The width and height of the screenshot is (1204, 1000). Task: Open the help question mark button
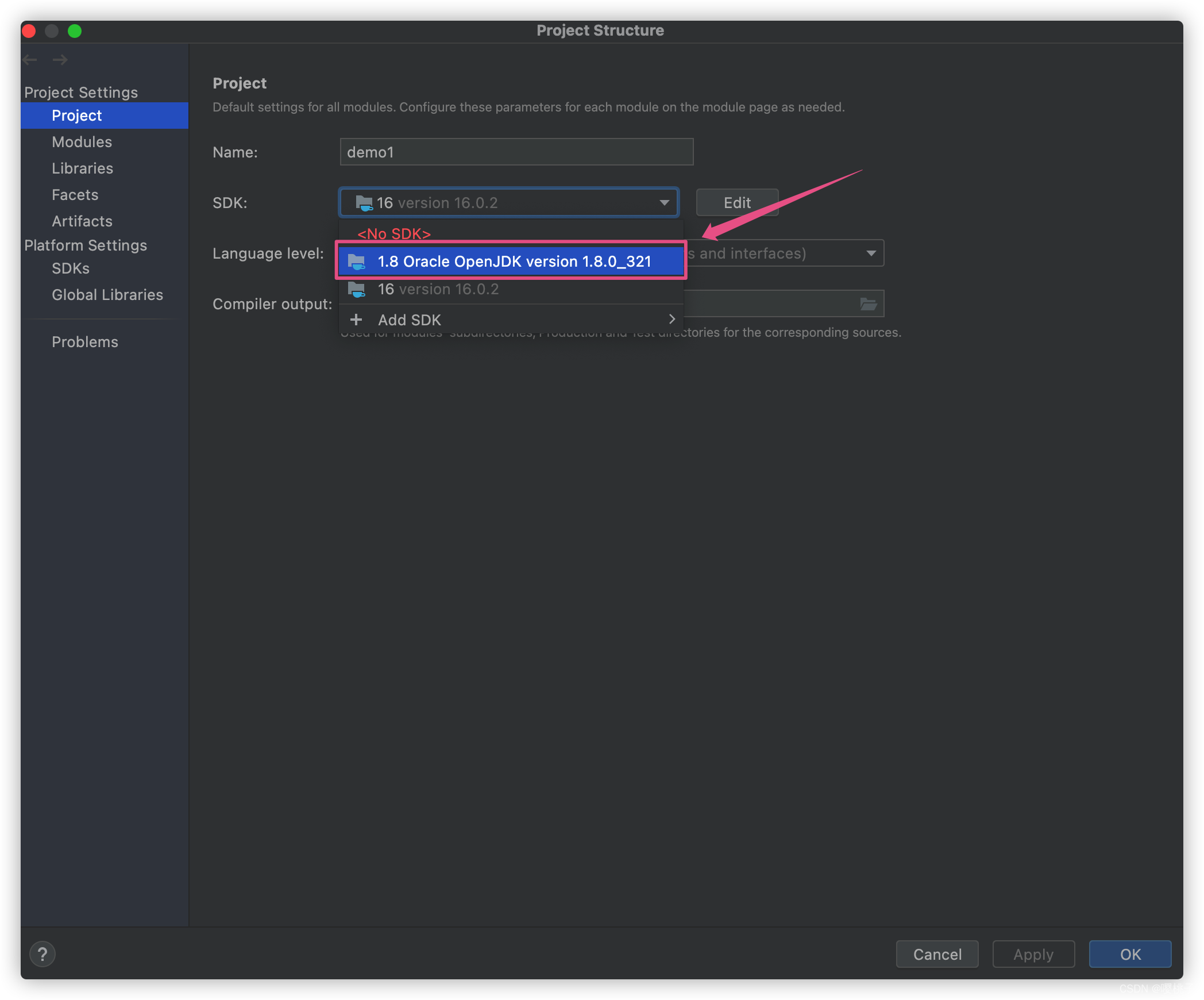click(43, 955)
